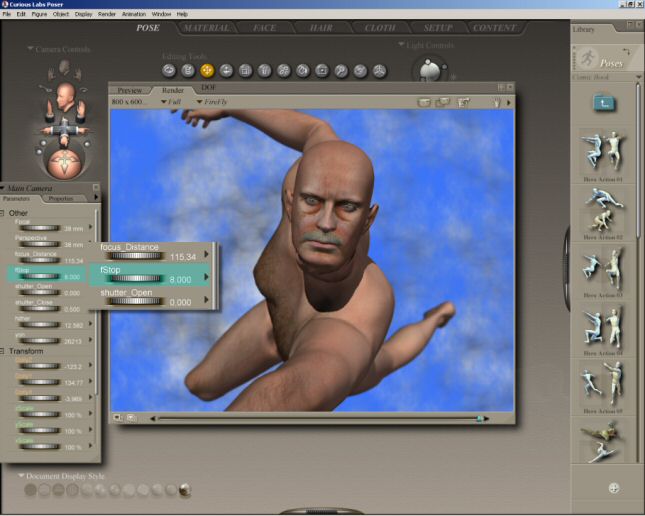Screen dimensions: 645x516
Task: Click the library up-one-folder icon
Action: [x=604, y=103]
